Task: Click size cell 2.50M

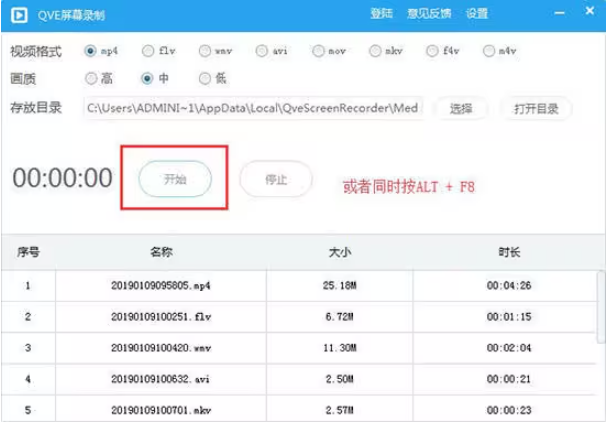Action: 340,379
